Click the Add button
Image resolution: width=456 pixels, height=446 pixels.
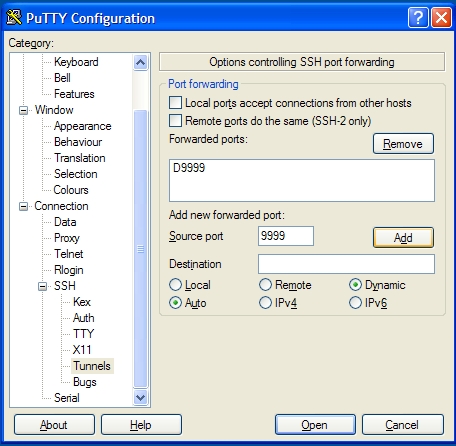pos(403,238)
